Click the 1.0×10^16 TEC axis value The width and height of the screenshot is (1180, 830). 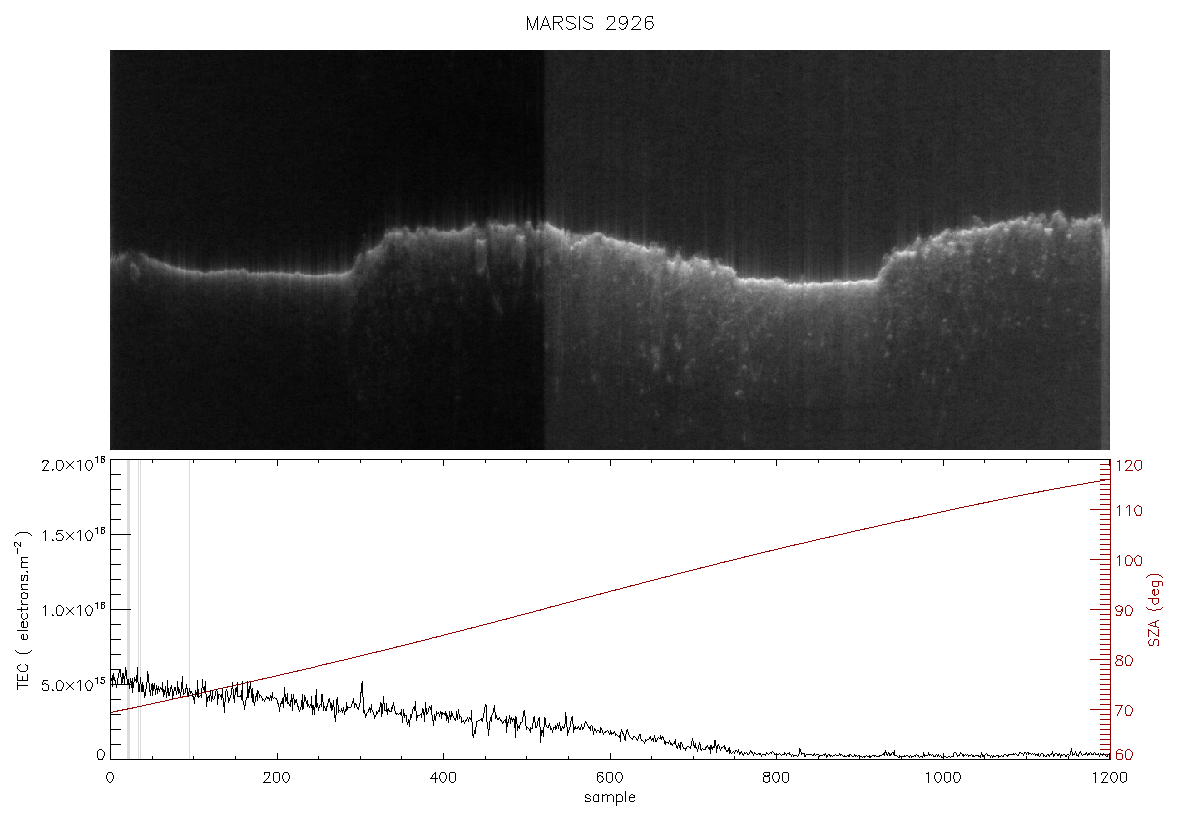(x=73, y=610)
